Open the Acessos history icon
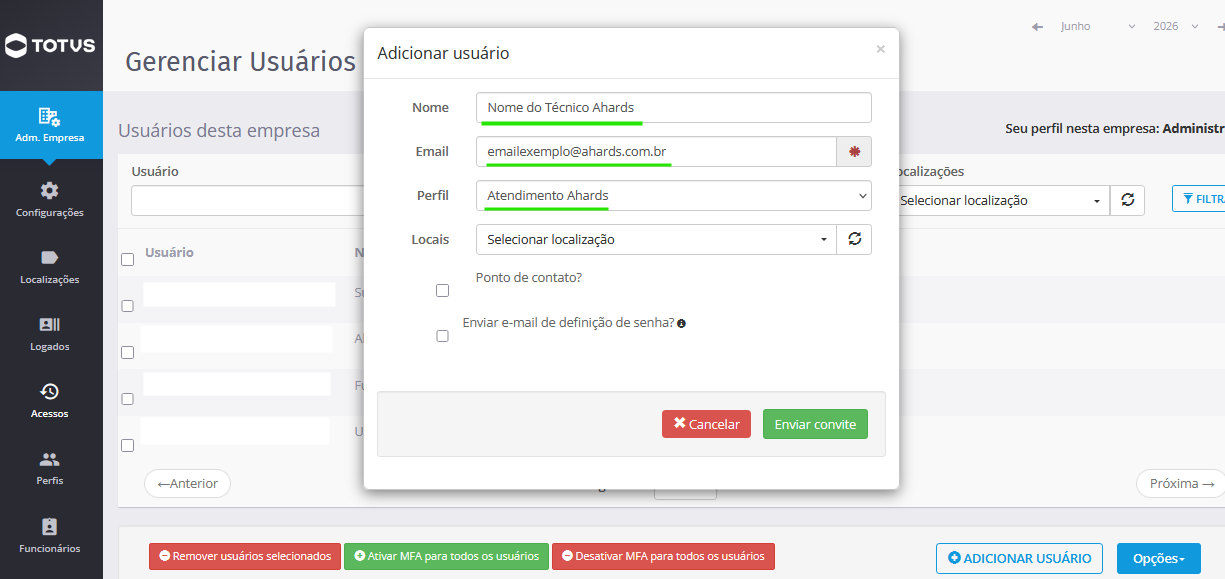1225x579 pixels. [x=49, y=391]
